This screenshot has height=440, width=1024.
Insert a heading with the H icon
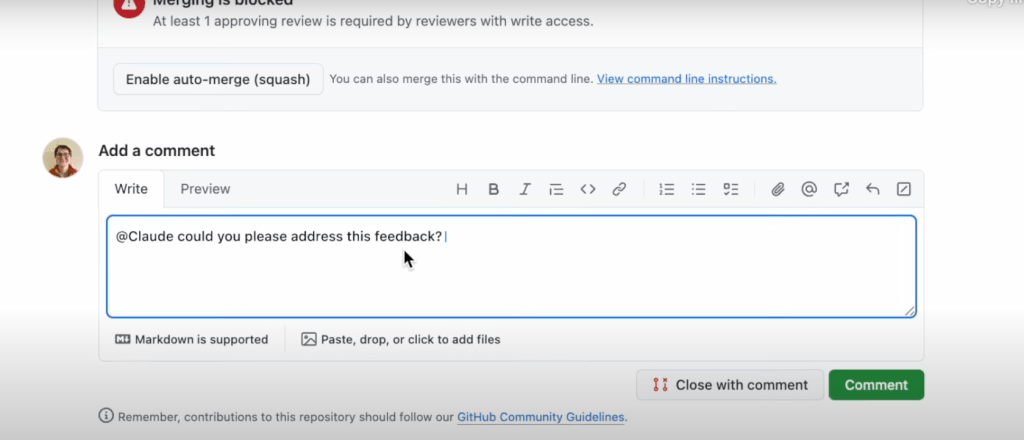click(462, 189)
